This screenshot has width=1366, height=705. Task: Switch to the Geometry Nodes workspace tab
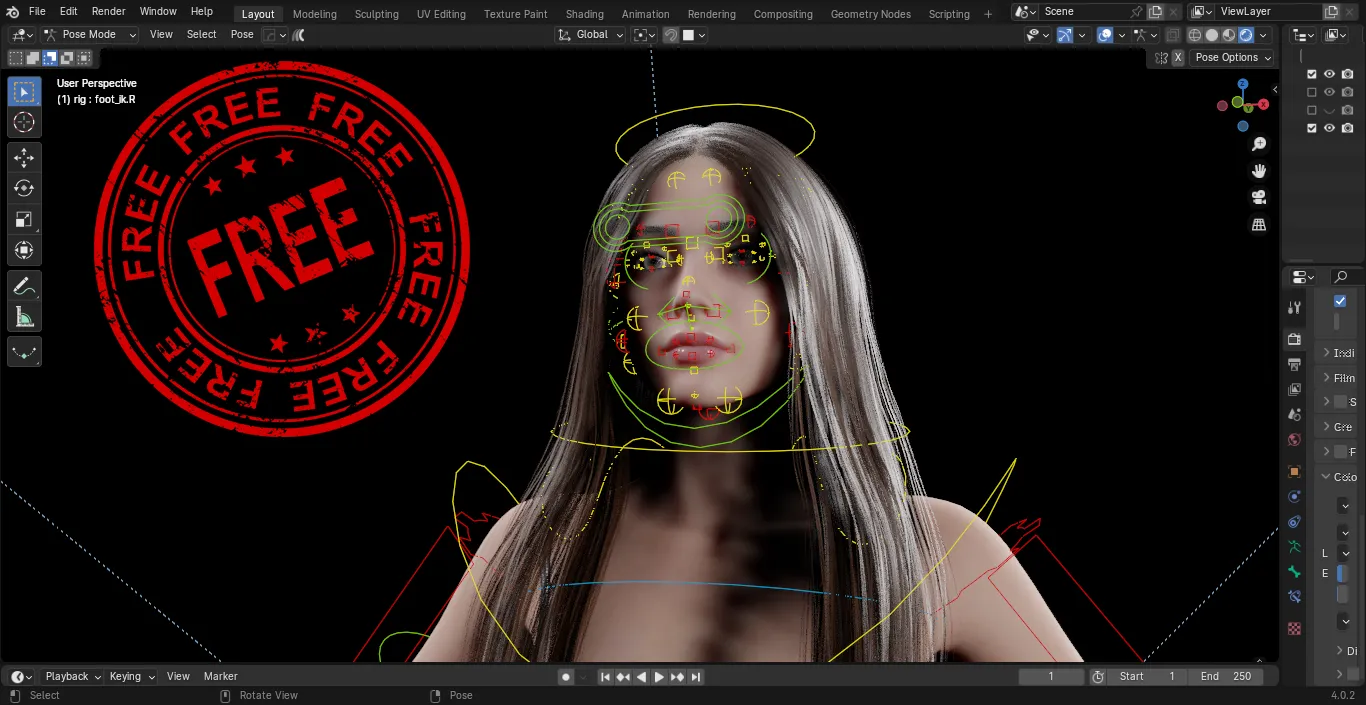click(870, 14)
